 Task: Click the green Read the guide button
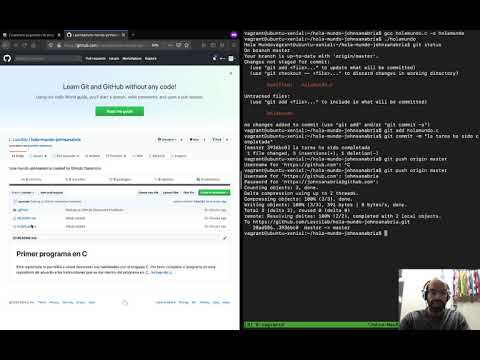pos(120,111)
